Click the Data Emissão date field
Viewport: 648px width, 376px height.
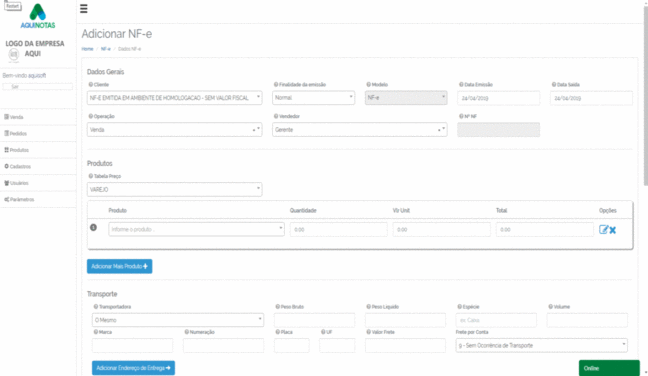pyautogui.click(x=498, y=98)
